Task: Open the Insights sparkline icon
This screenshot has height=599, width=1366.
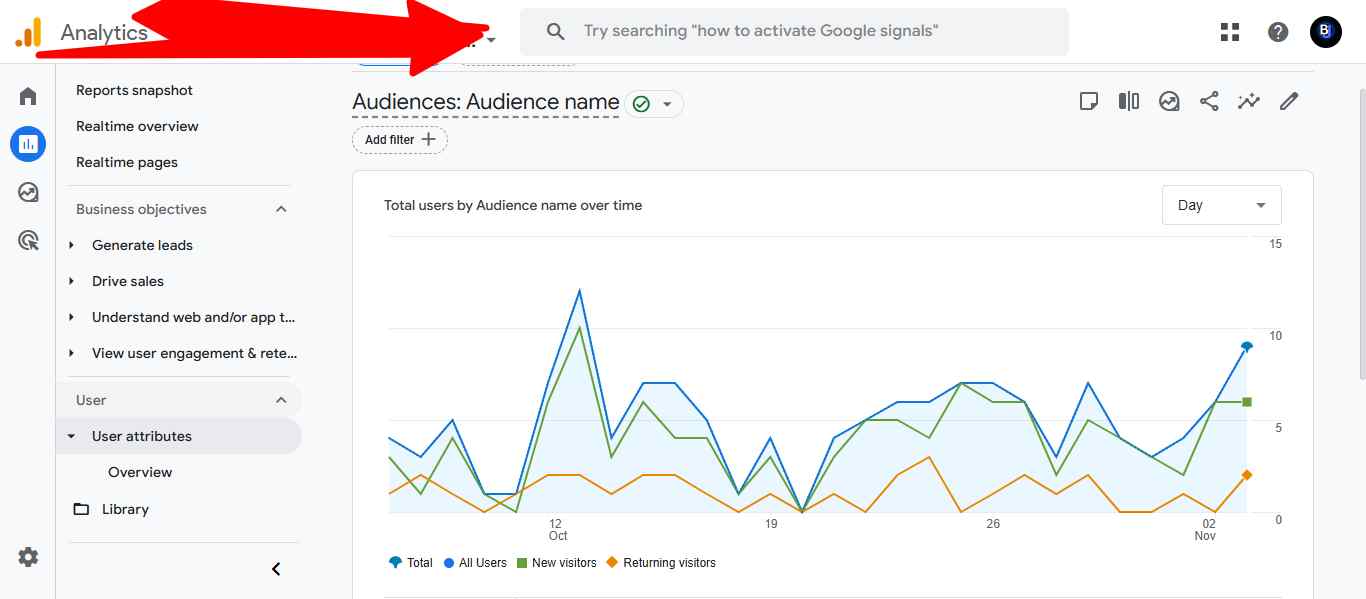Action: [1249, 101]
